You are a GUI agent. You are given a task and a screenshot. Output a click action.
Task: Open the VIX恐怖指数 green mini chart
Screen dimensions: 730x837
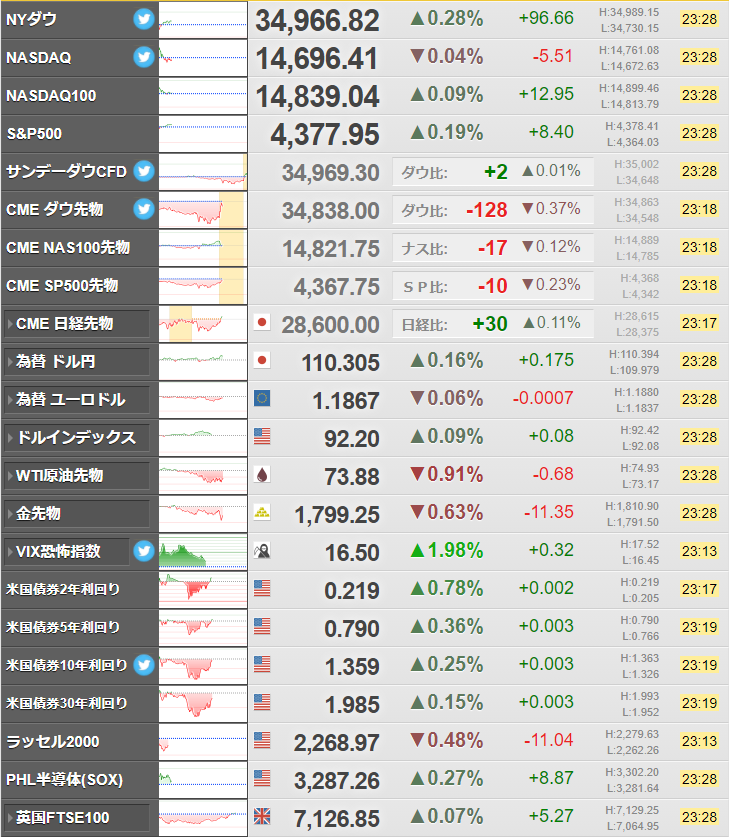click(203, 551)
